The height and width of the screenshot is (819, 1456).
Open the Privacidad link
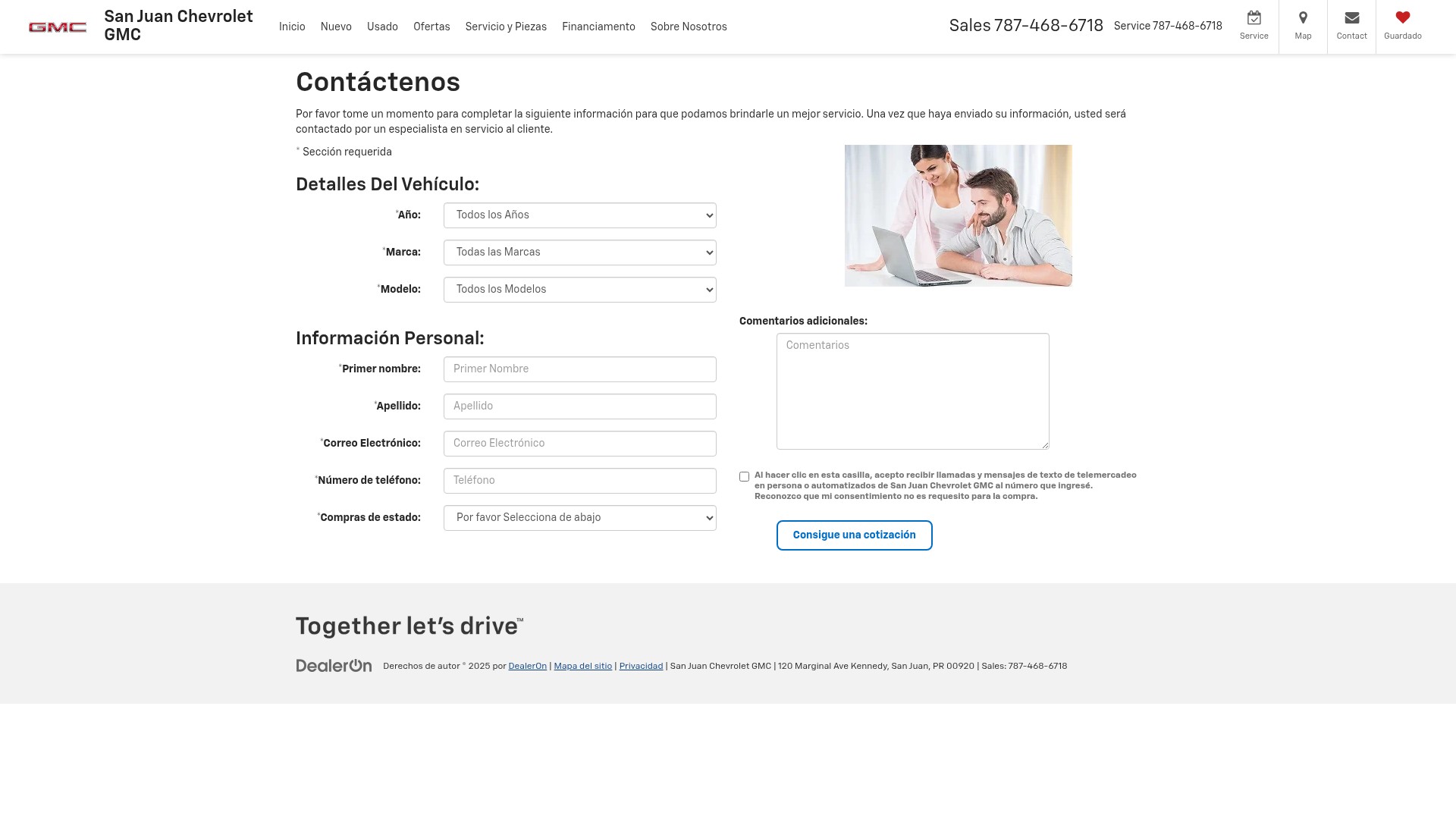[x=641, y=667]
